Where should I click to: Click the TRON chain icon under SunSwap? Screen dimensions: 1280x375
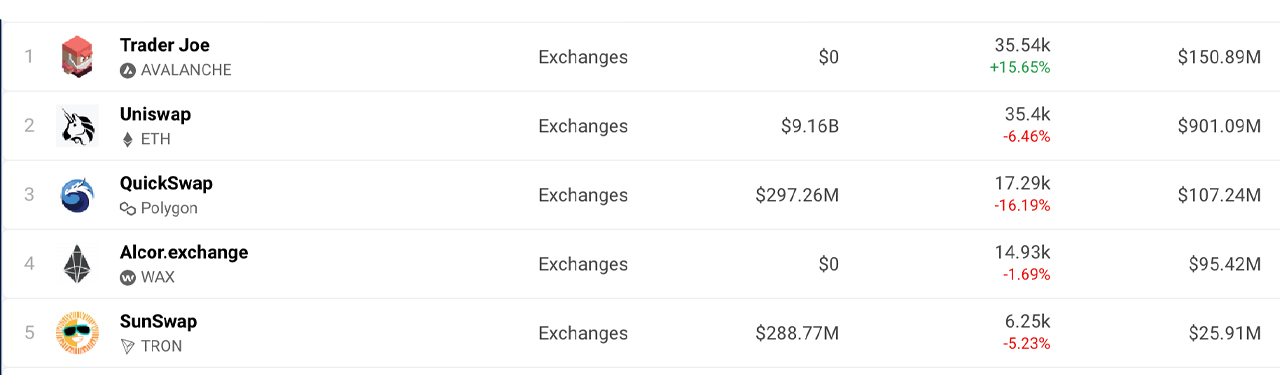pos(127,346)
